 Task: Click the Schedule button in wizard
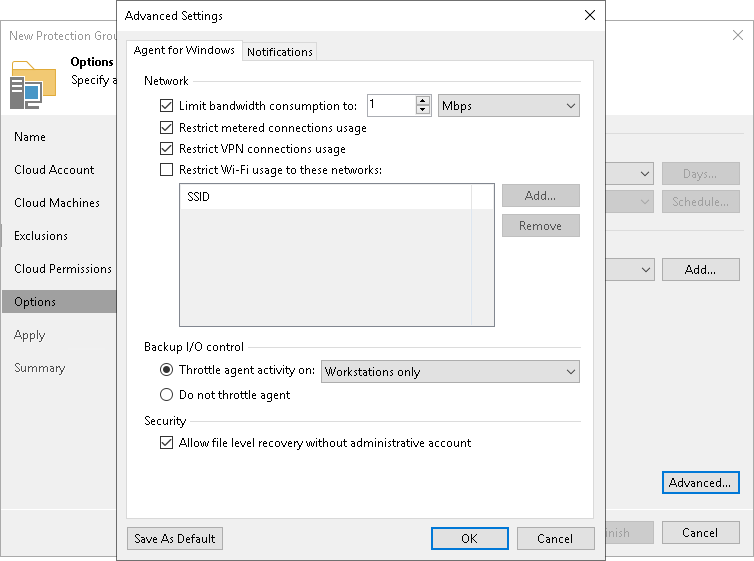click(700, 202)
